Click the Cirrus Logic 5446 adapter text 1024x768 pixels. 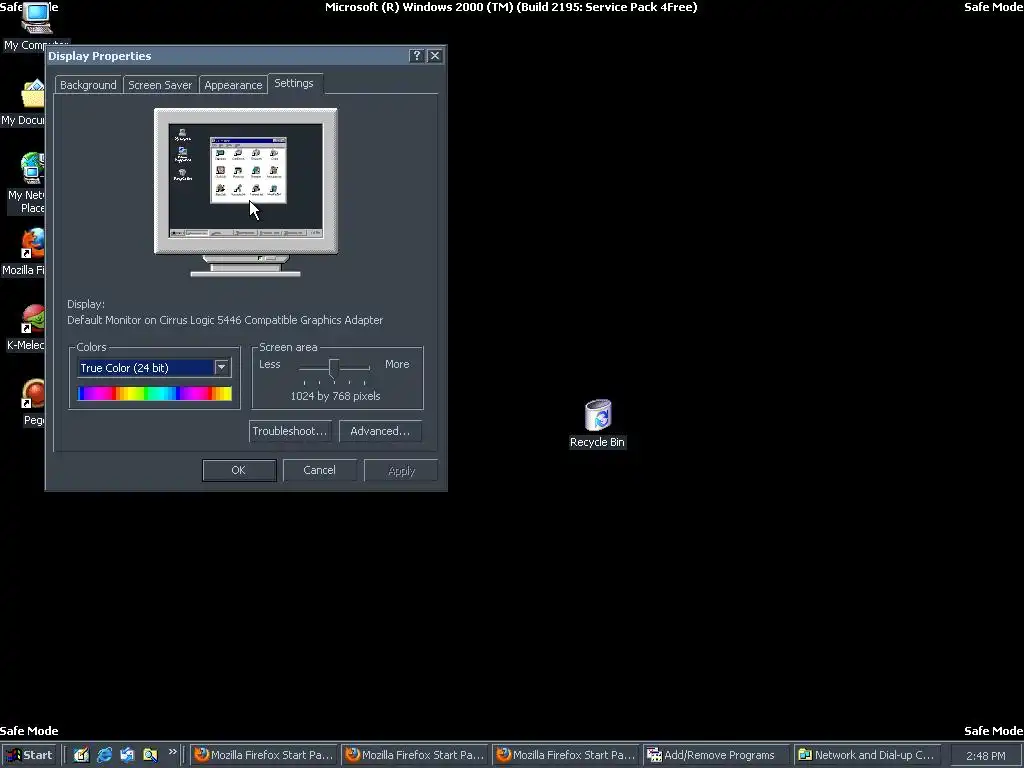click(225, 320)
